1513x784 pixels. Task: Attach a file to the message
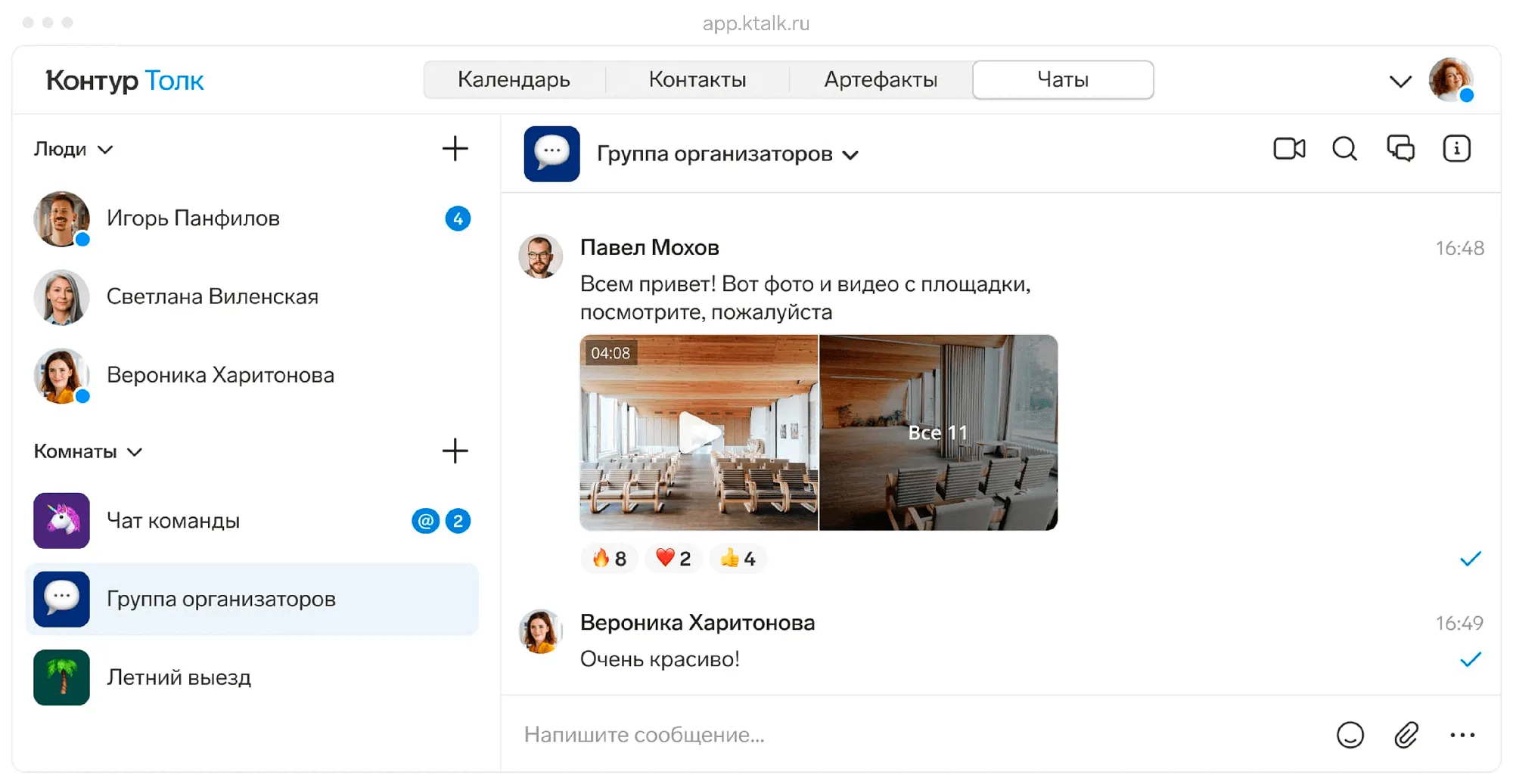pos(1407,734)
